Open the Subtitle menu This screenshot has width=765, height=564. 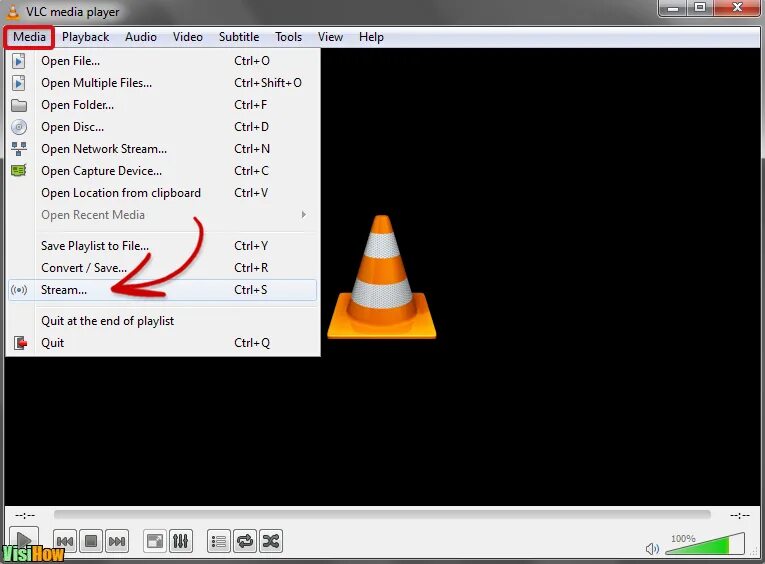coord(239,37)
